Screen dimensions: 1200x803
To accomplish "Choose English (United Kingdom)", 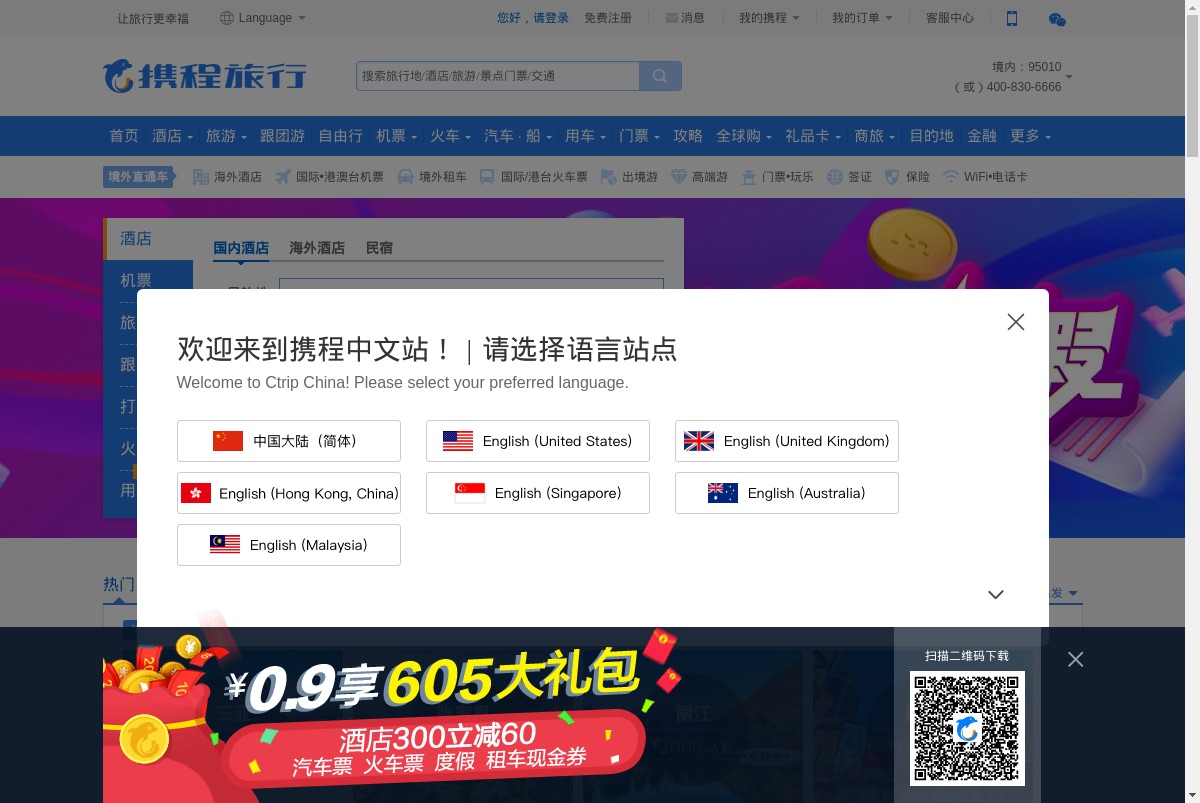I will [x=787, y=441].
